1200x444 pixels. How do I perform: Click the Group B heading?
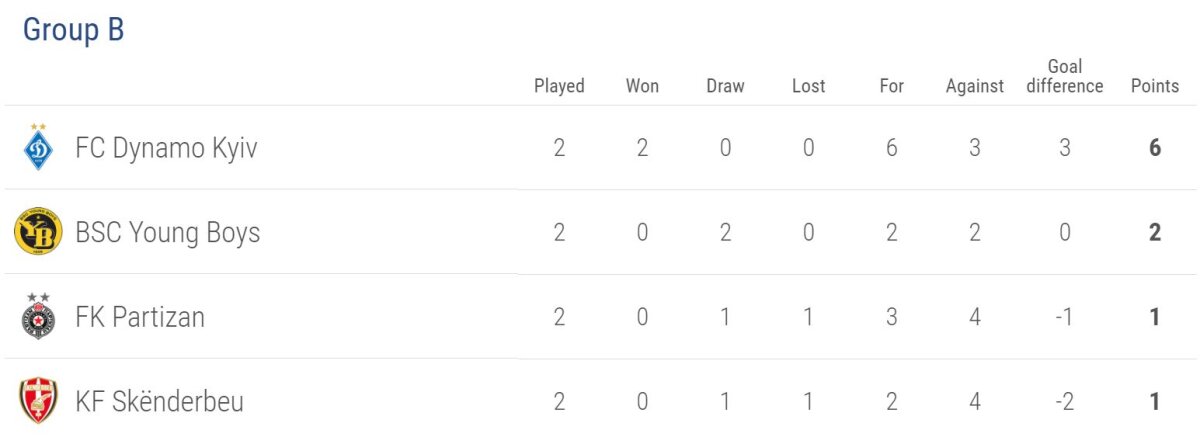[x=73, y=30]
